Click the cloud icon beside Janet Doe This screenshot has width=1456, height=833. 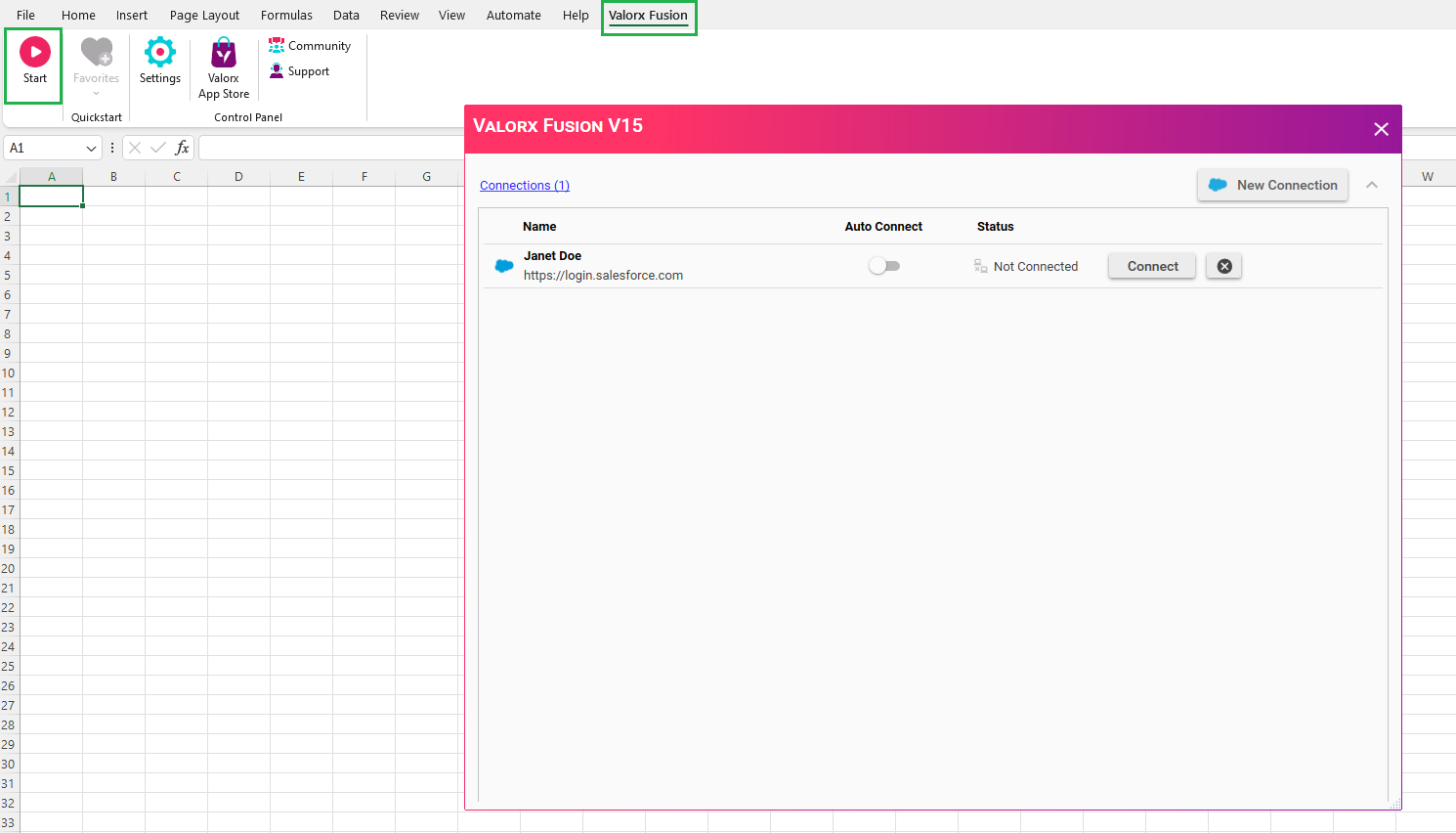(x=503, y=265)
